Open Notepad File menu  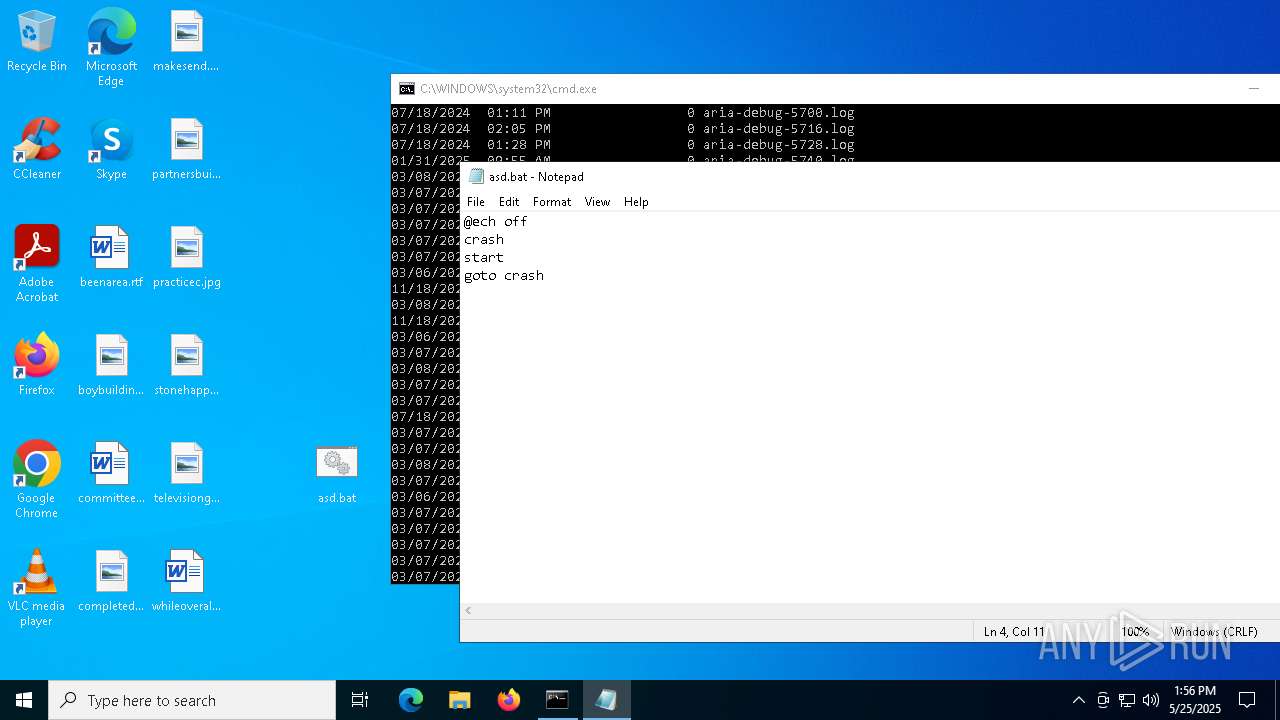click(476, 201)
